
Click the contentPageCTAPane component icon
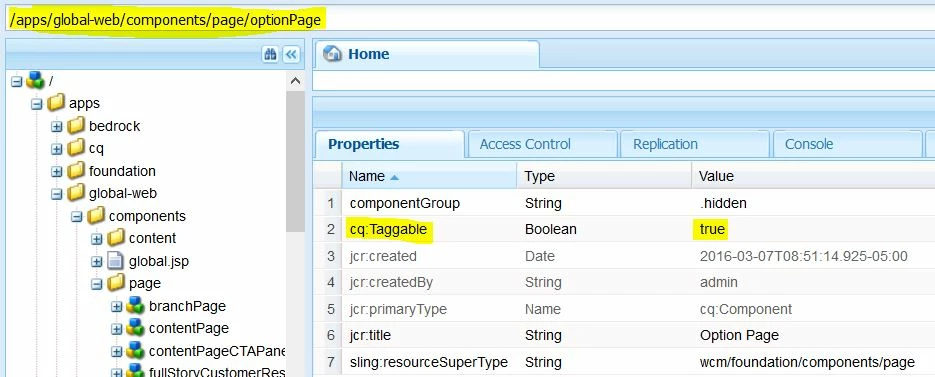coord(136,351)
